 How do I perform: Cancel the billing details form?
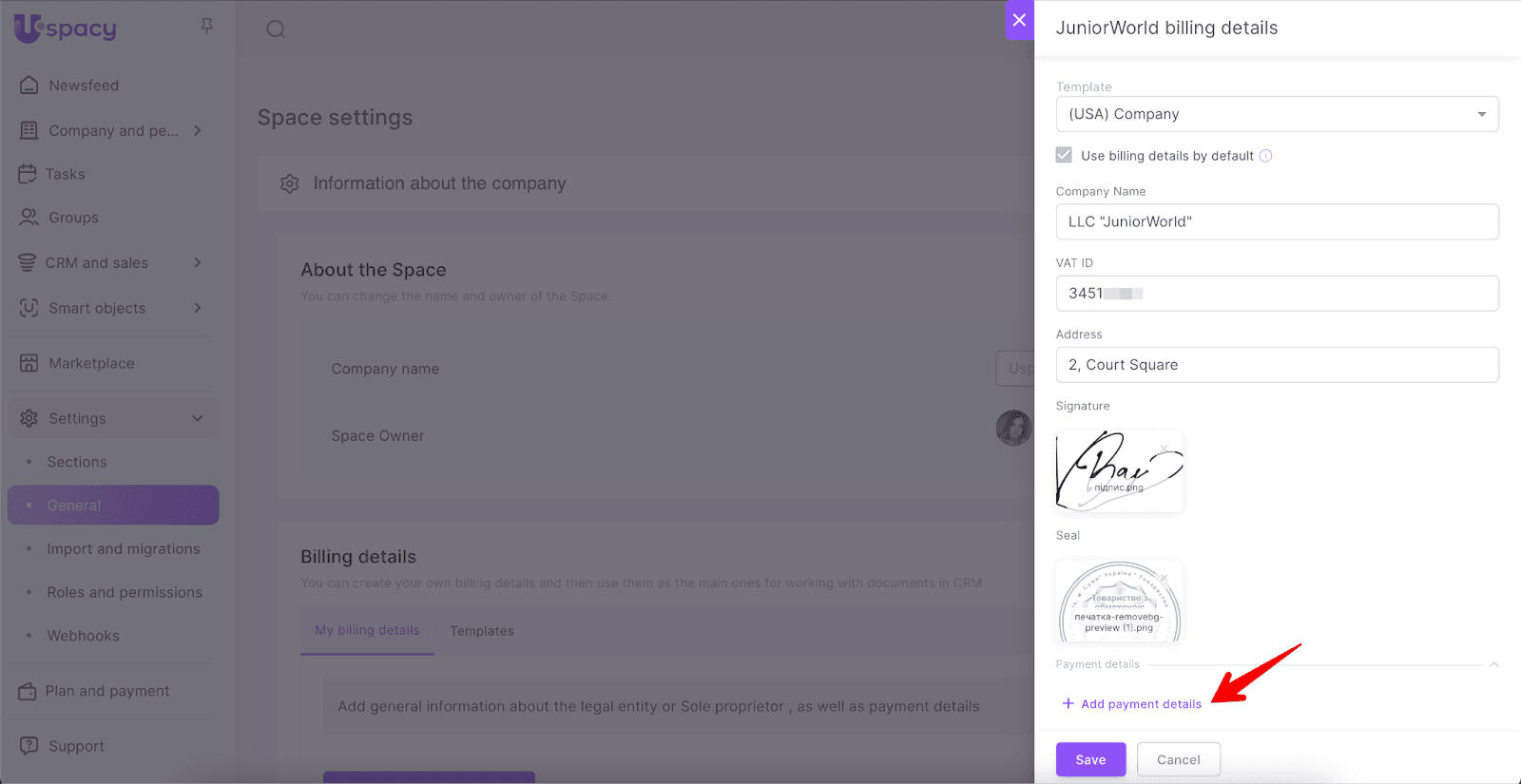[x=1178, y=759]
